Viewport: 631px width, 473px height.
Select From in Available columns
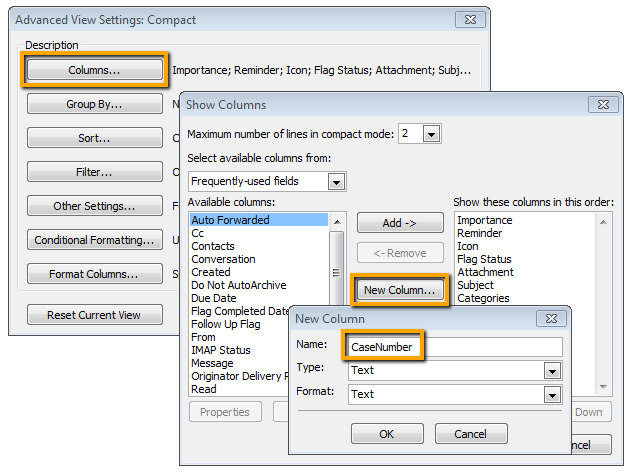pyautogui.click(x=240, y=337)
